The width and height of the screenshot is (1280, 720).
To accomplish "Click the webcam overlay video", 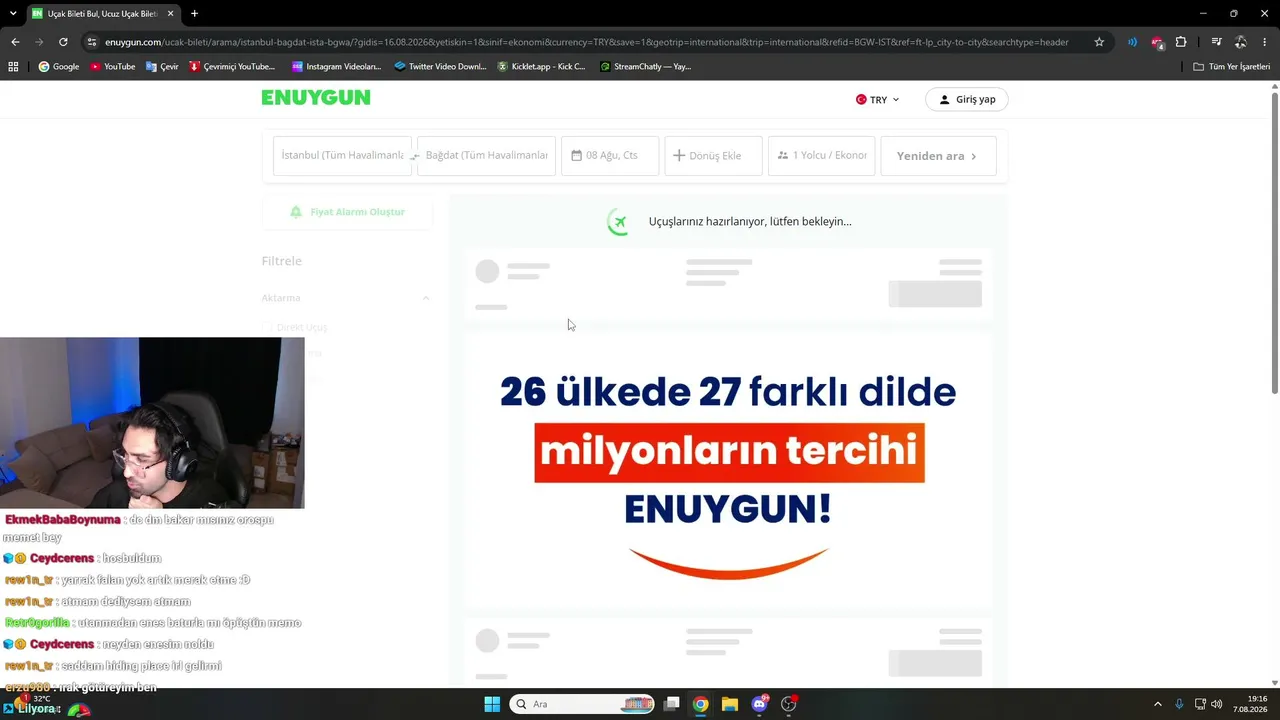I will [x=152, y=423].
